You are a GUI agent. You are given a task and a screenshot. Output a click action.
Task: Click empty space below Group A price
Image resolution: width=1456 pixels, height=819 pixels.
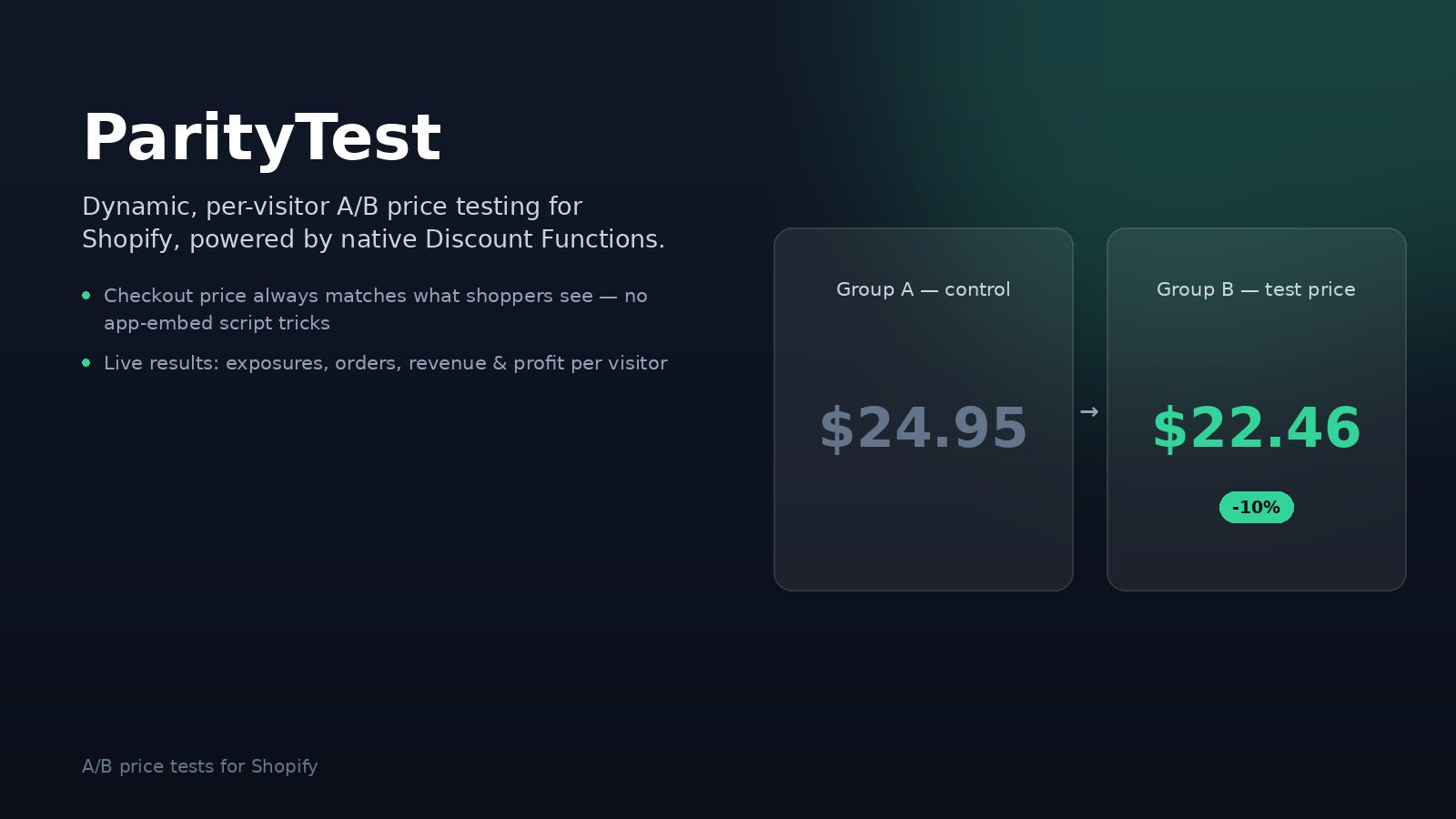point(924,528)
